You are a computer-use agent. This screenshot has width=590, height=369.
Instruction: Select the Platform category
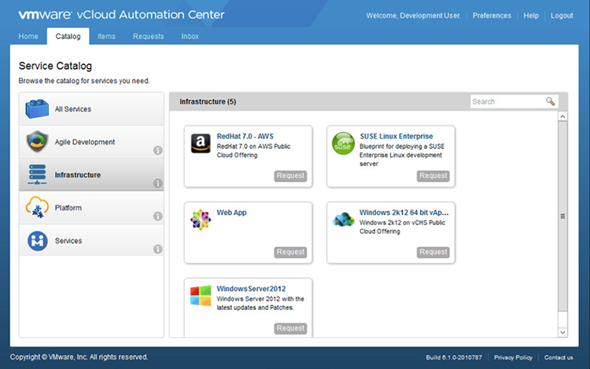[91, 208]
